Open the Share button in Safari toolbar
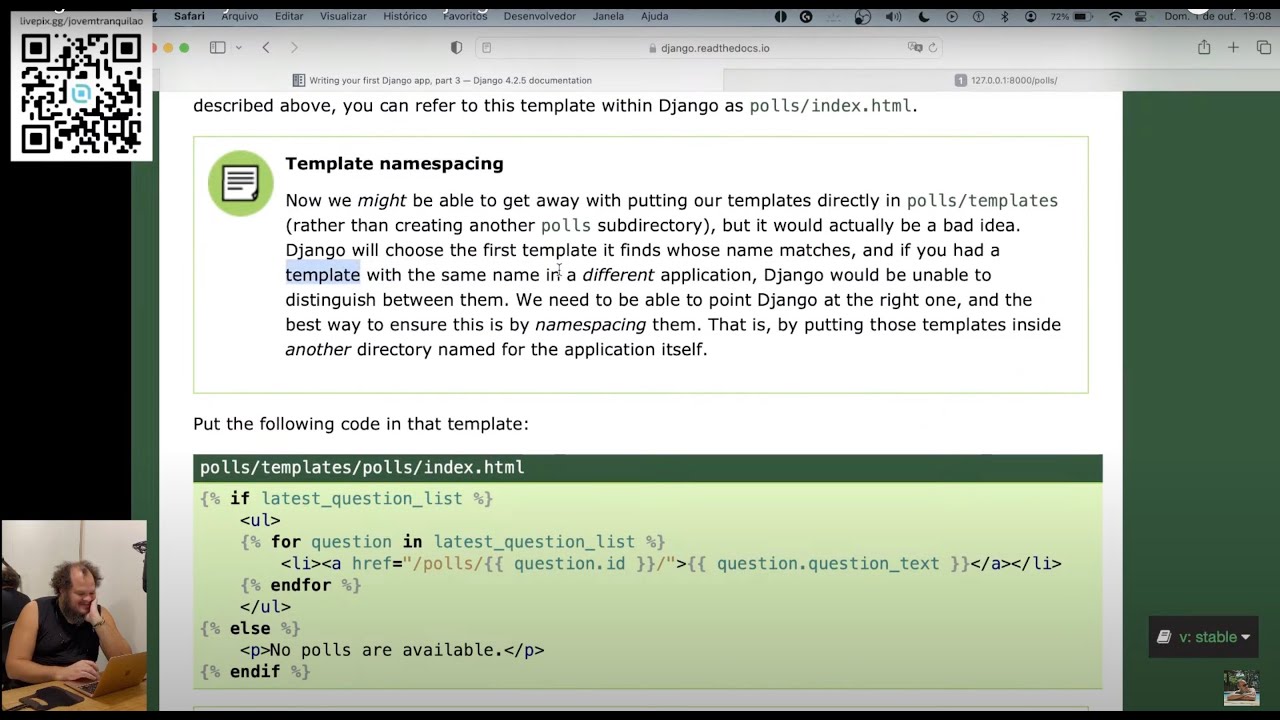Viewport: 1280px width, 720px height. (1204, 48)
